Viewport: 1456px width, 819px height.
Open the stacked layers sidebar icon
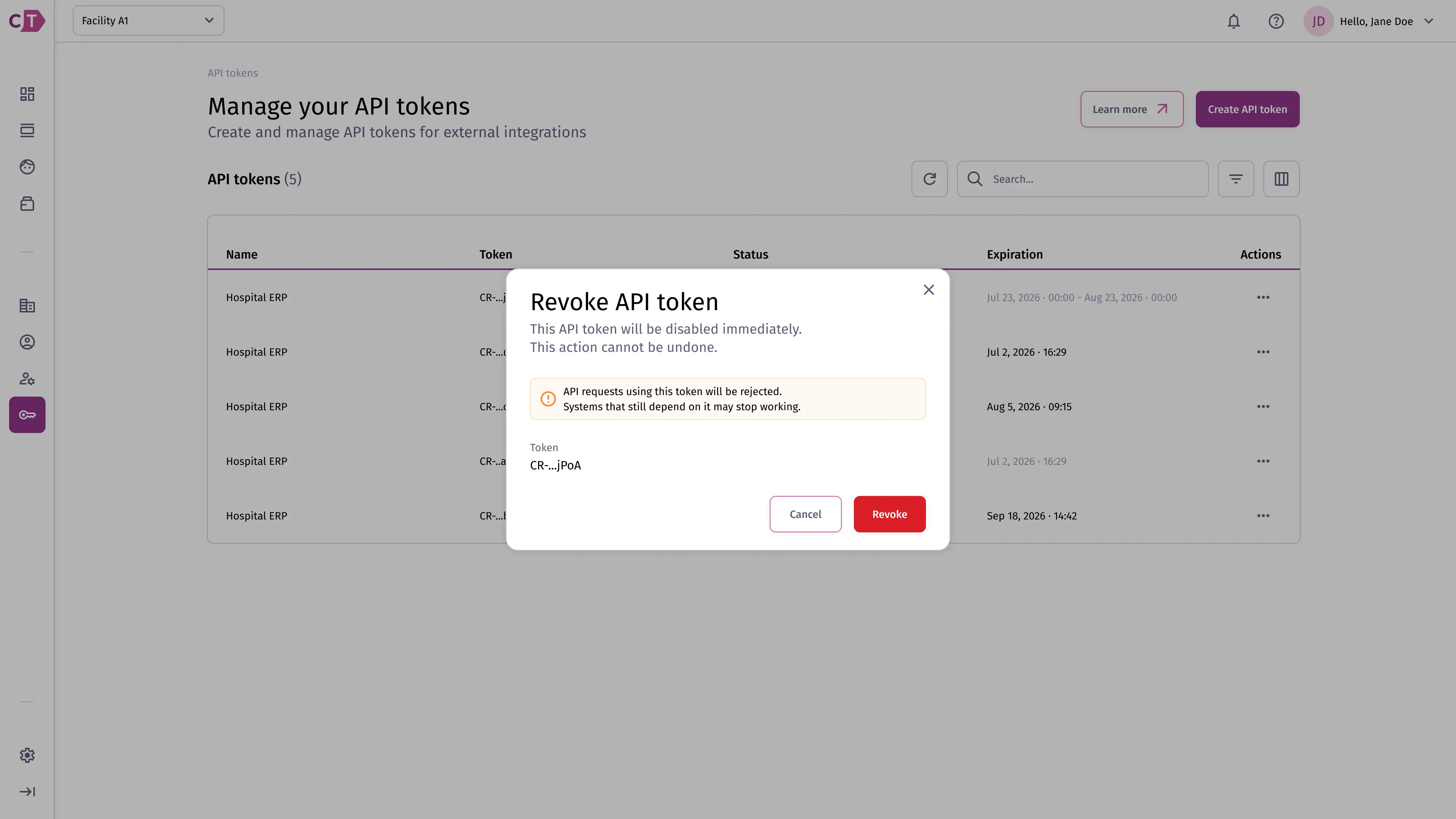click(x=27, y=130)
